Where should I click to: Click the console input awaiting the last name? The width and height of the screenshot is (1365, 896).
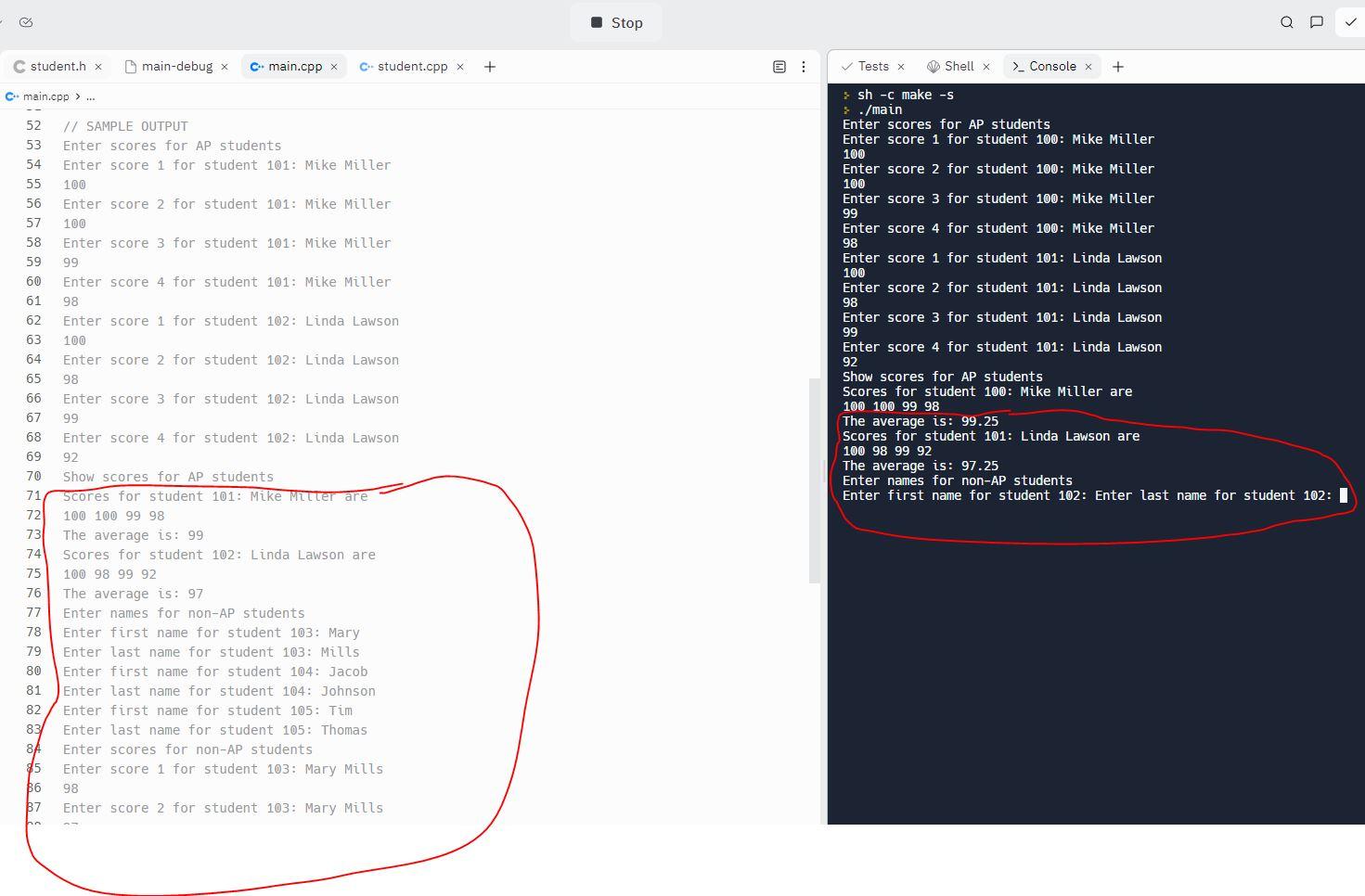[1342, 495]
